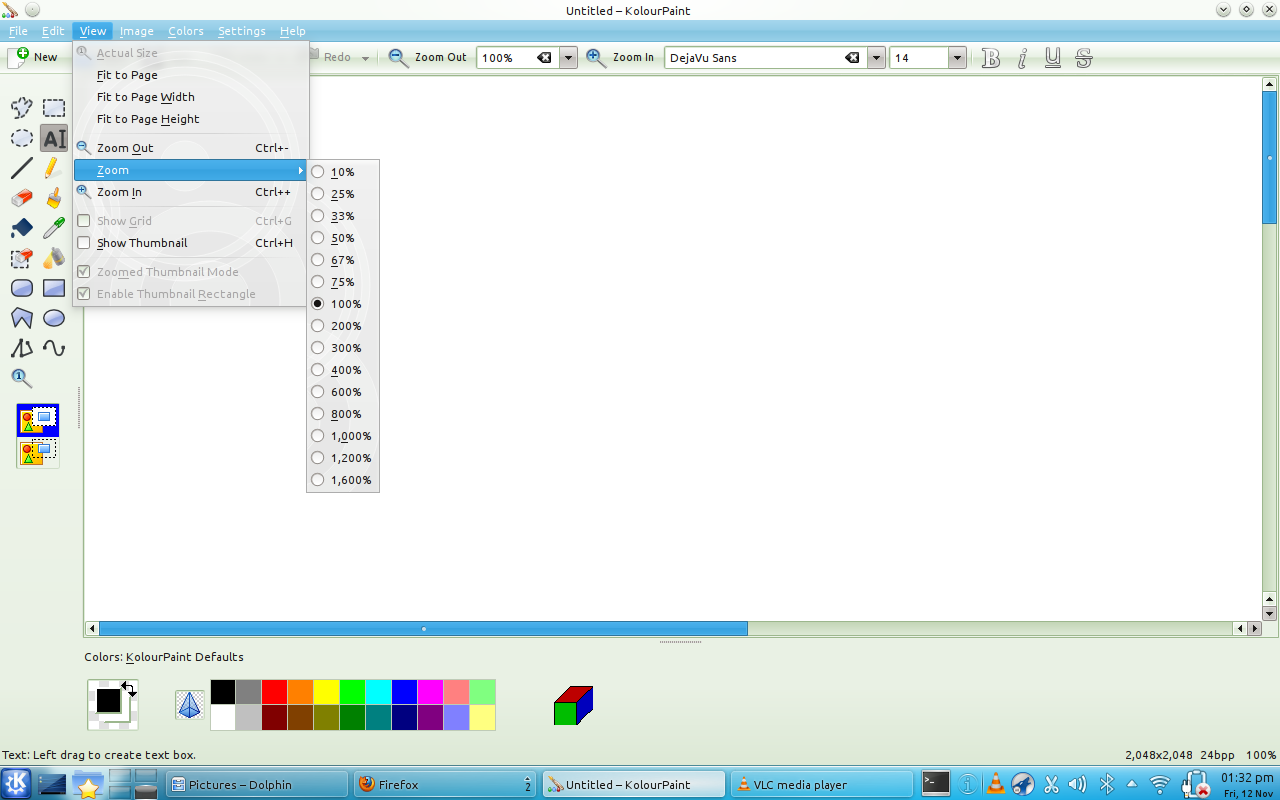
Task: Select the rectangular selection tool
Action: coord(54,108)
